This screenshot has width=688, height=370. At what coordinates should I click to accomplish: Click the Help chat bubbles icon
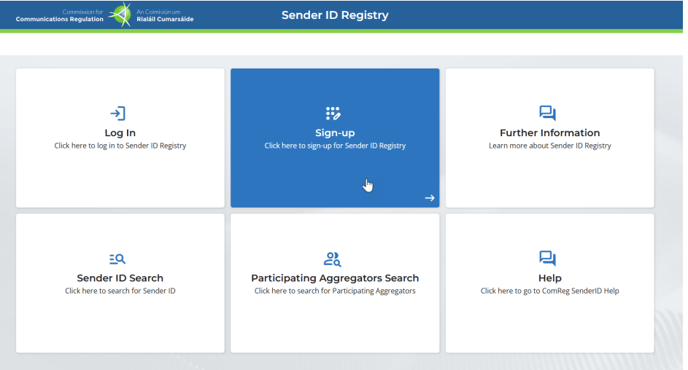548,258
